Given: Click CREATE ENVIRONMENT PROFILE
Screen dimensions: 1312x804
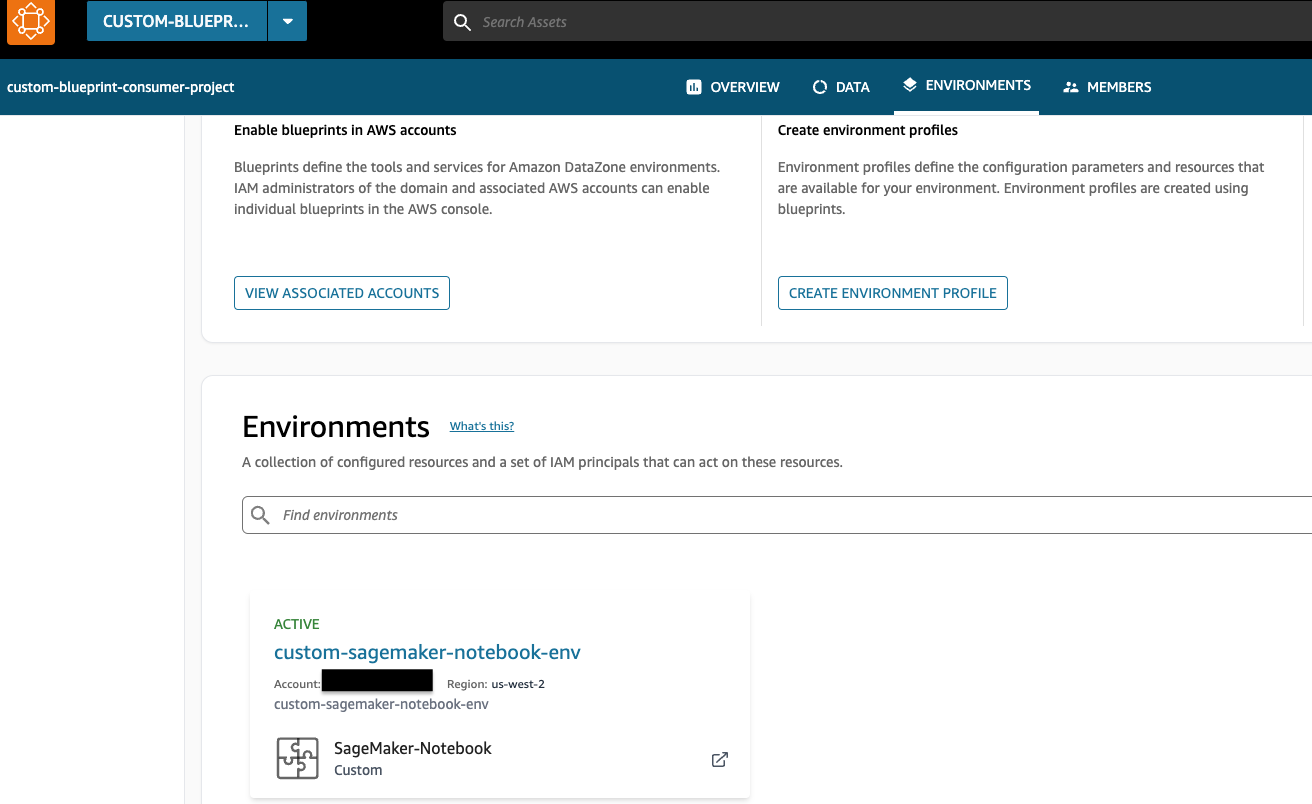Looking at the screenshot, I should click(x=892, y=292).
